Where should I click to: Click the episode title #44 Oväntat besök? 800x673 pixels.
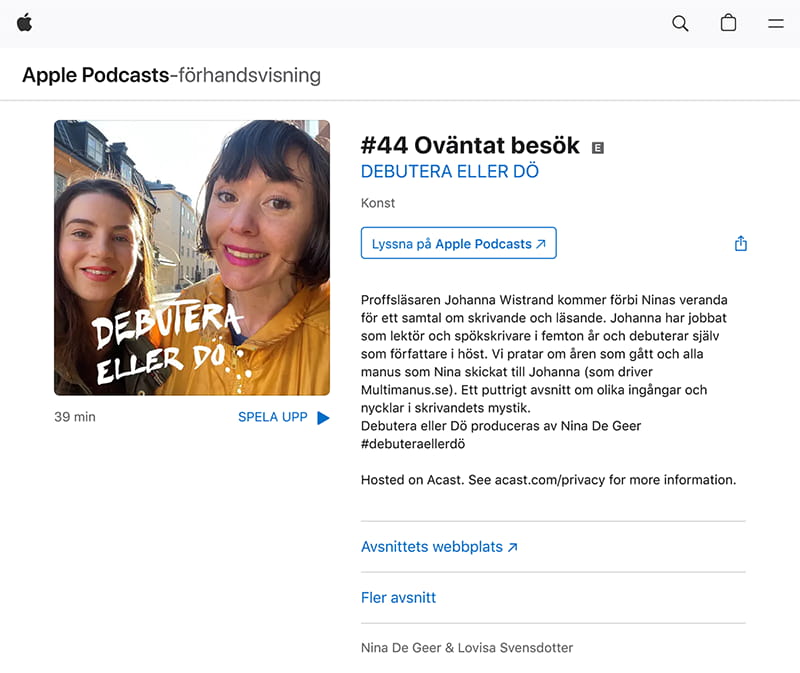[470, 145]
